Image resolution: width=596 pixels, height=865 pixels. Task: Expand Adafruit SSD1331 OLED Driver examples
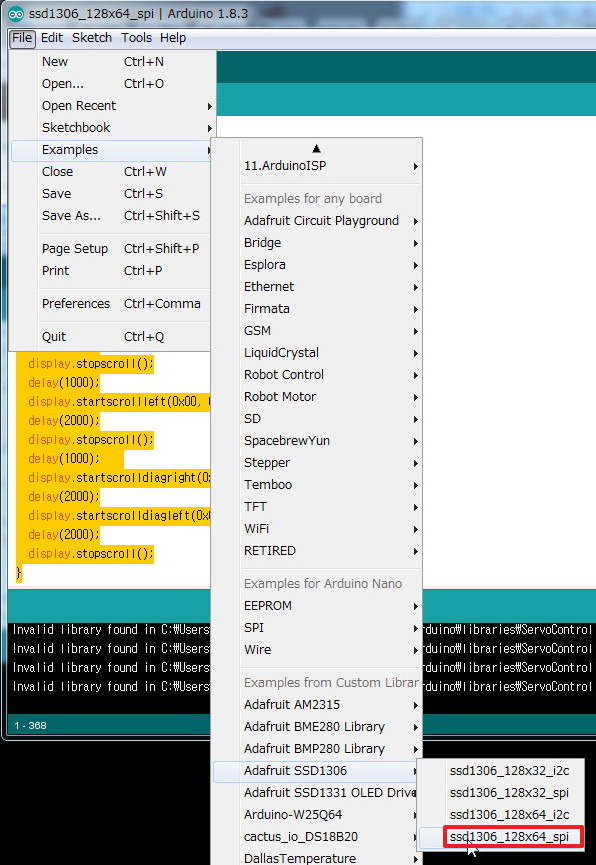(x=317, y=793)
